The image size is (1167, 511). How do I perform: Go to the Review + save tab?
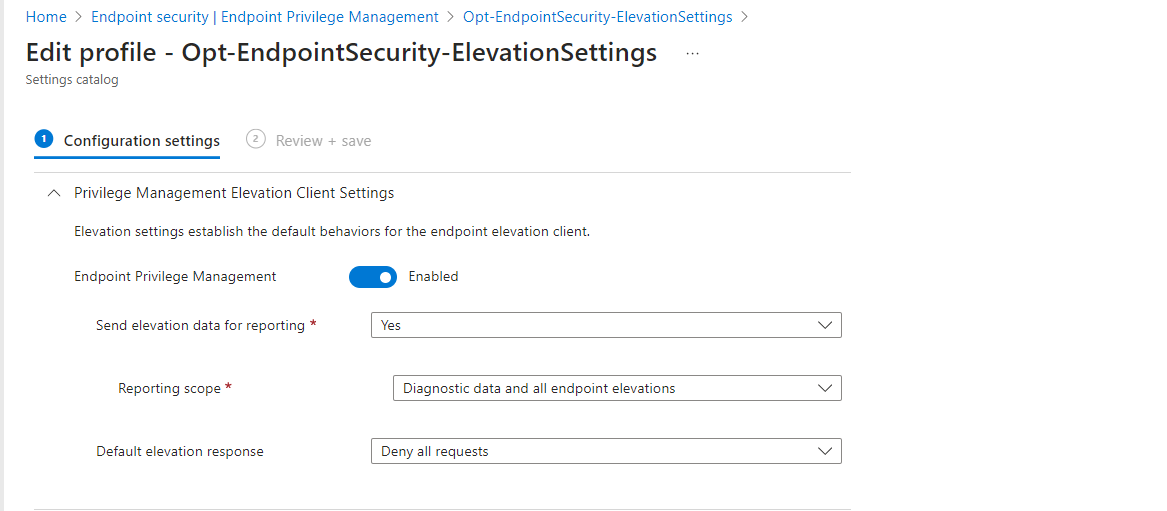[323, 141]
